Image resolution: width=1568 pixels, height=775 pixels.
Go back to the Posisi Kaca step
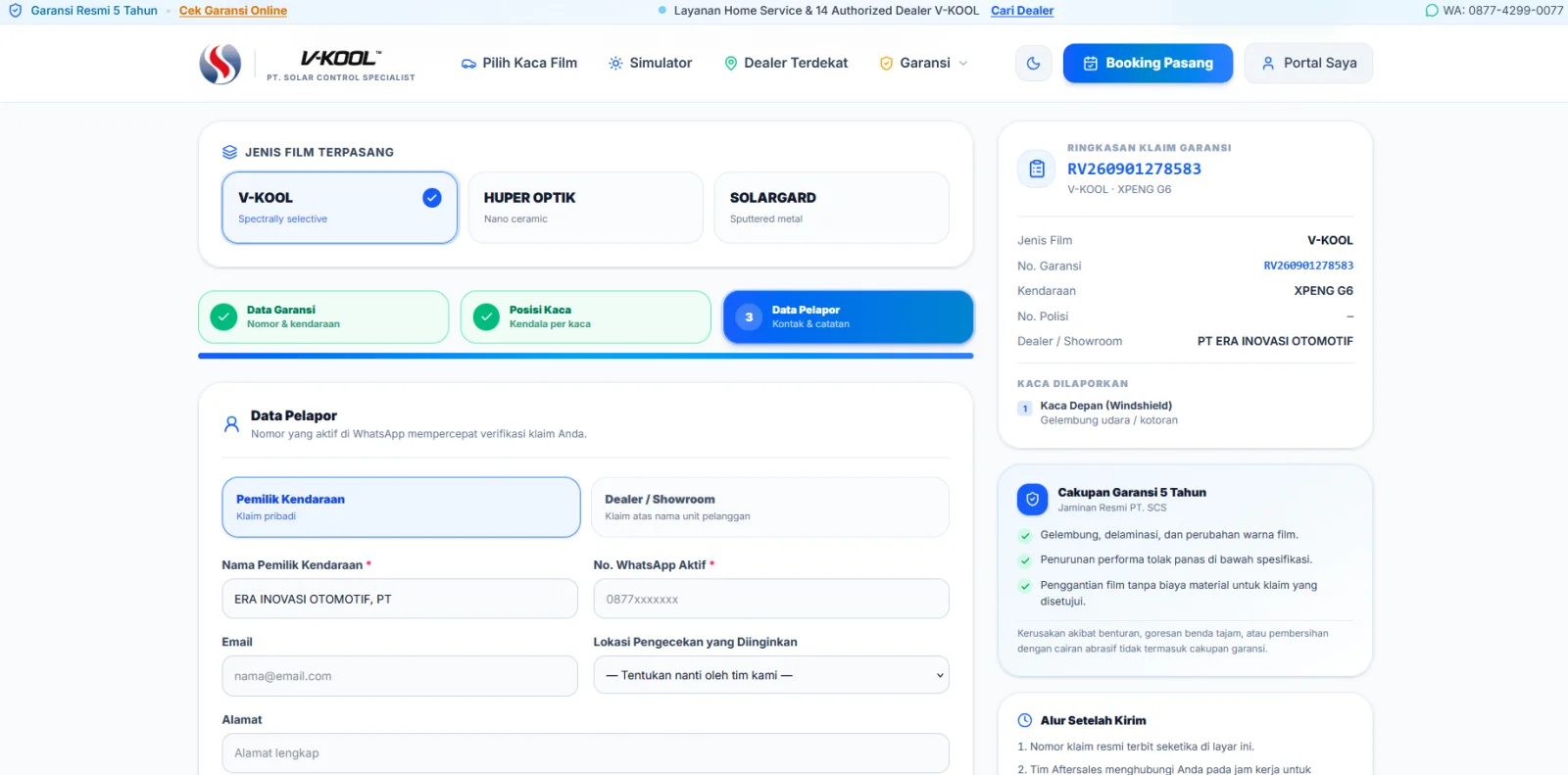tap(585, 316)
